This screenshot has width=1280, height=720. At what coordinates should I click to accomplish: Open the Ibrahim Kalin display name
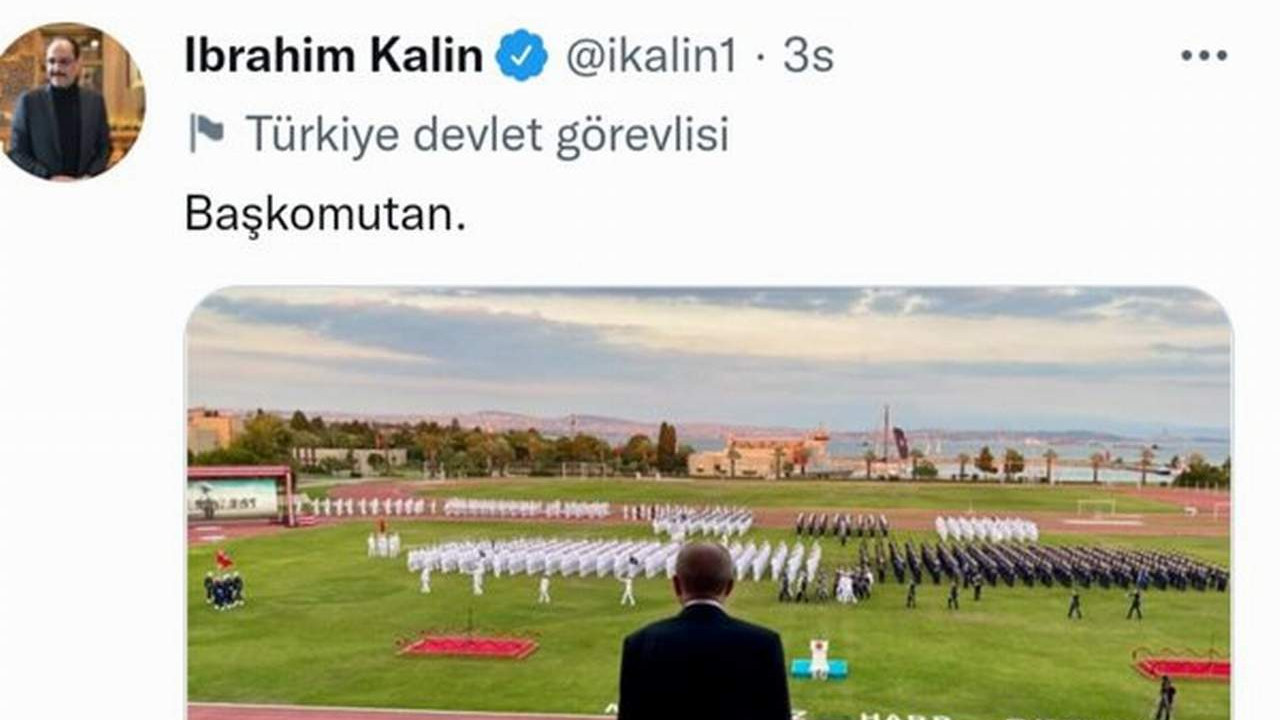click(334, 56)
